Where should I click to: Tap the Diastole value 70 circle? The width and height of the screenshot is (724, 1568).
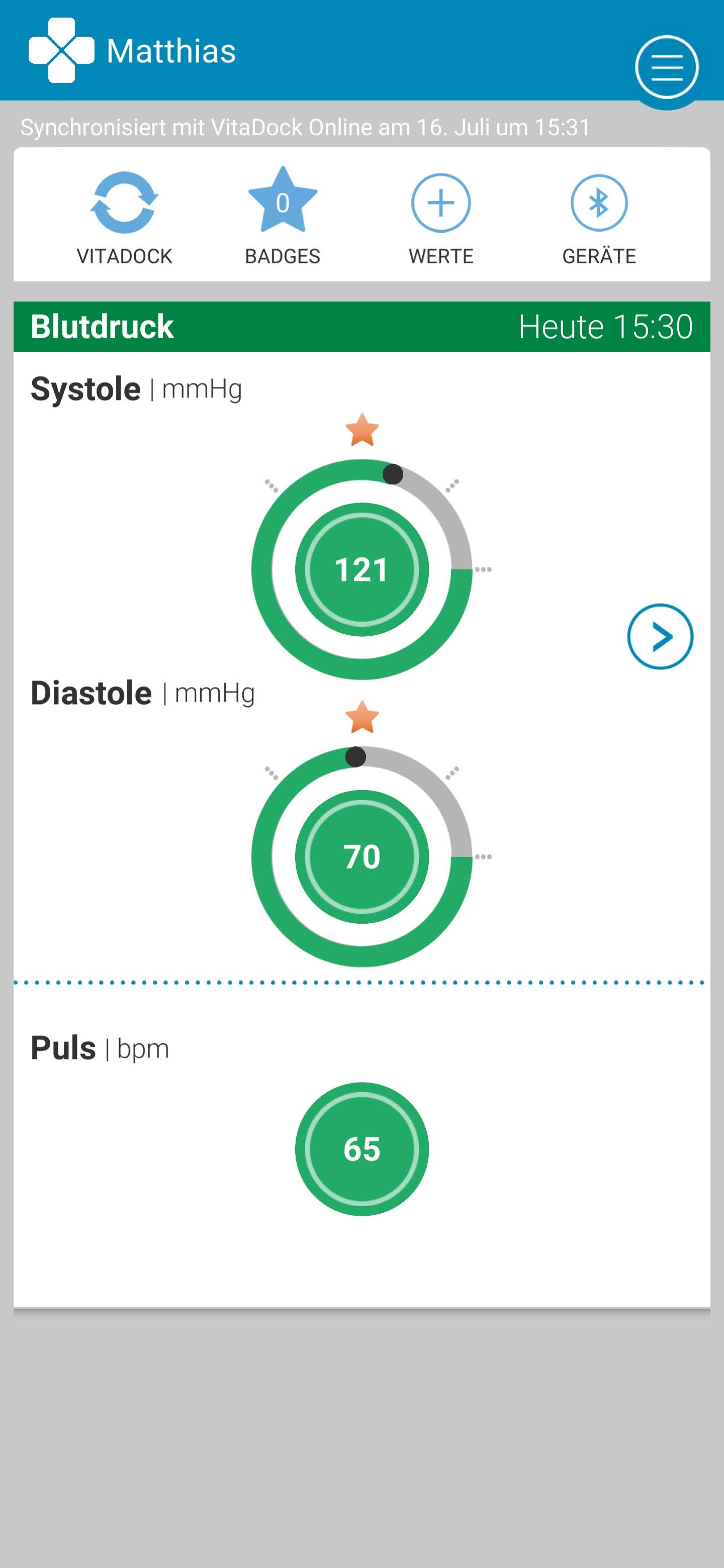[x=361, y=856]
